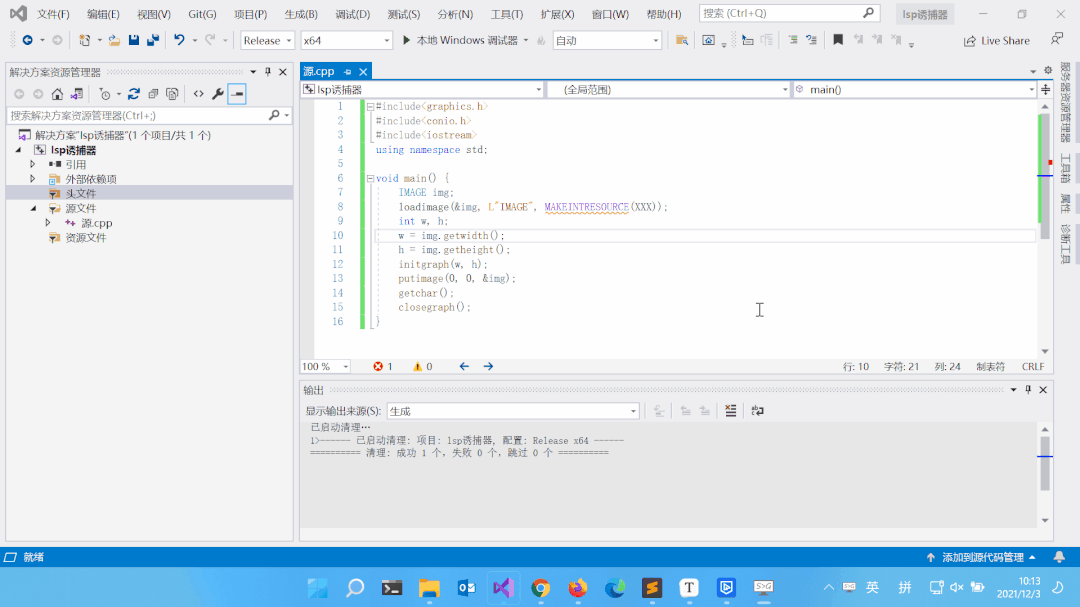Click the Sync/Refresh icon in Solution Explorer
The height and width of the screenshot is (607, 1080).
click(x=133, y=94)
